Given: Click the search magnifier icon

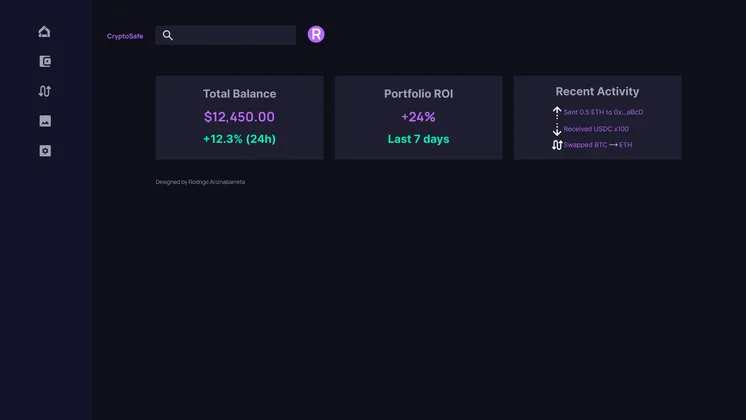Looking at the screenshot, I should click(x=167, y=35).
